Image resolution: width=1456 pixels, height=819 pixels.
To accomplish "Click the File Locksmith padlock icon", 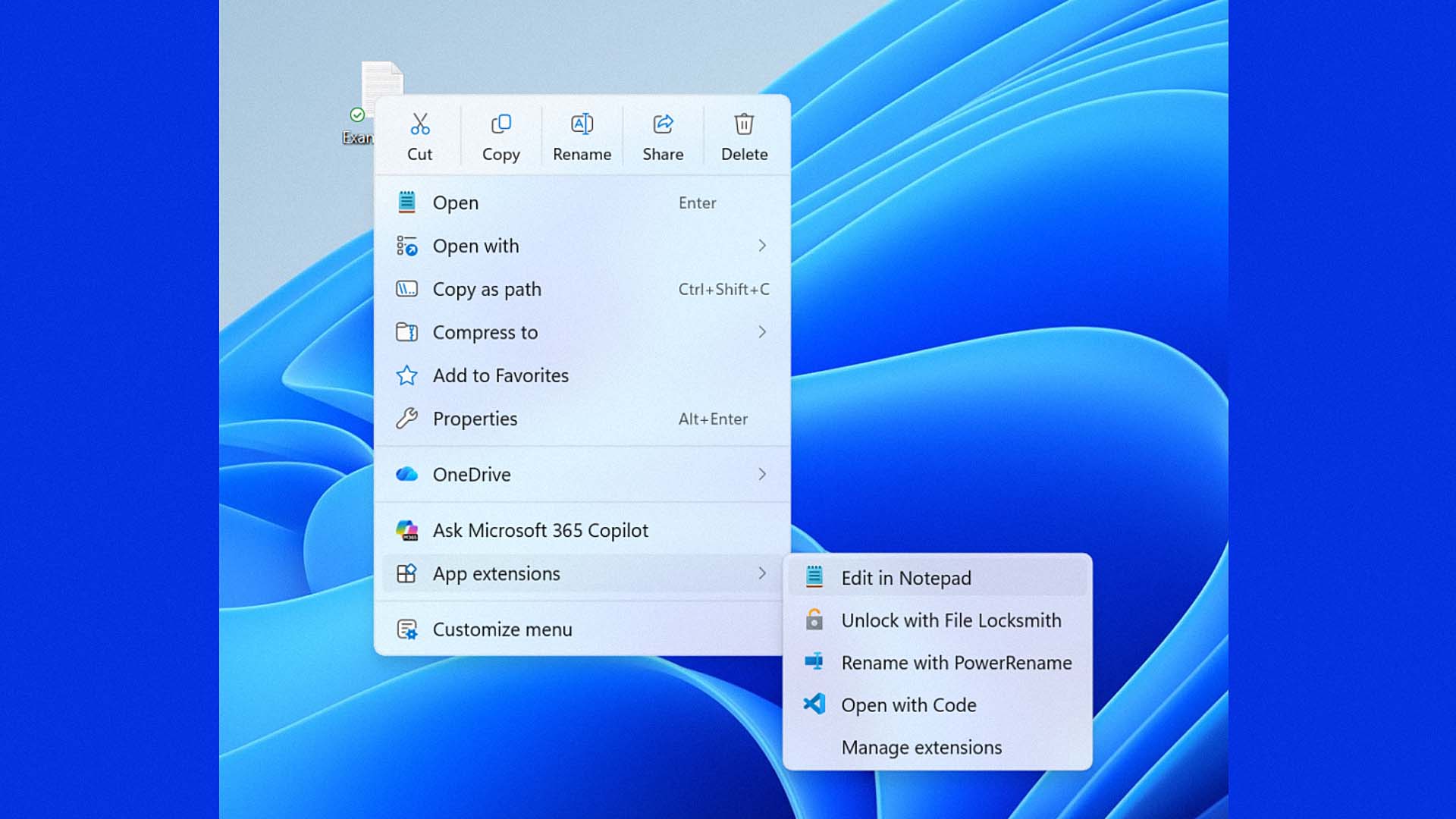I will click(x=814, y=620).
